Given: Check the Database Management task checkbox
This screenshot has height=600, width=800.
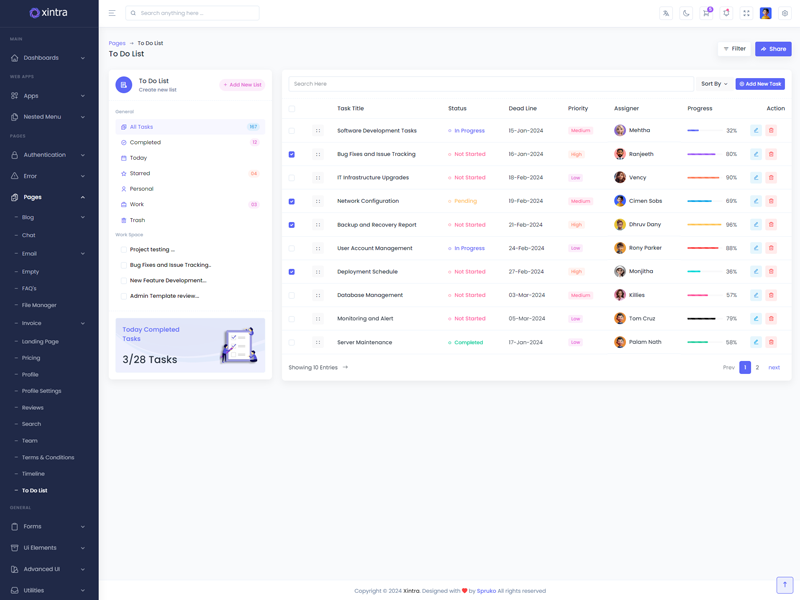Looking at the screenshot, I should tap(292, 296).
